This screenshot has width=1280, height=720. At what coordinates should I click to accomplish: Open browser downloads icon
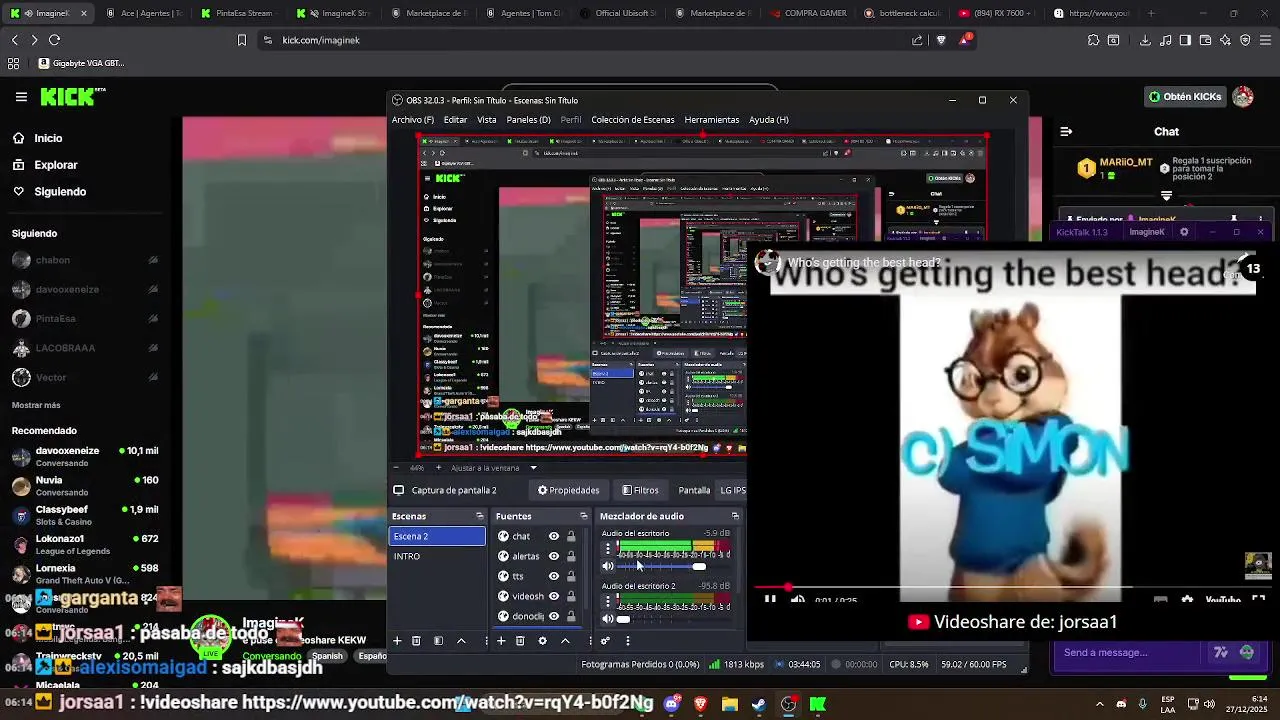(1145, 40)
